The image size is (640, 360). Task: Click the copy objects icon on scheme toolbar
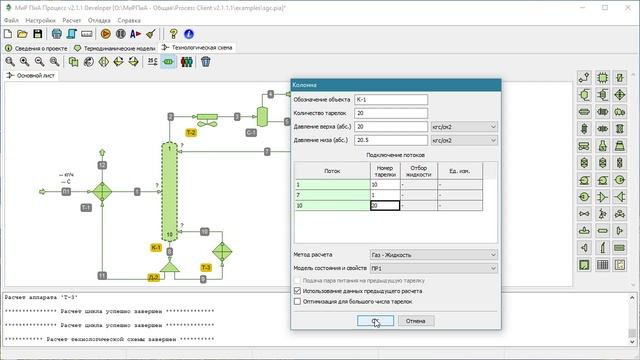(x=73, y=62)
